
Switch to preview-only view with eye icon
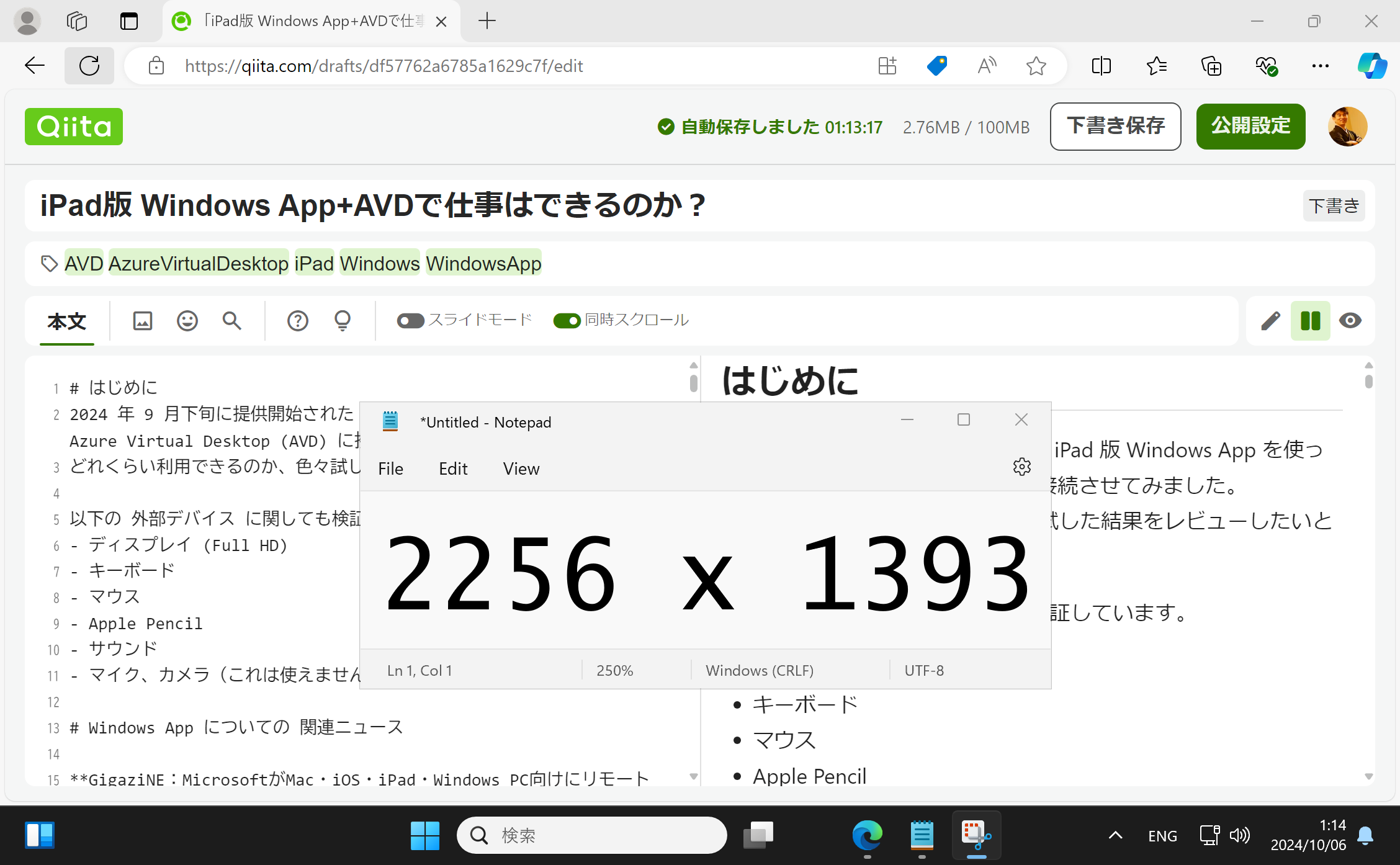pos(1351,321)
